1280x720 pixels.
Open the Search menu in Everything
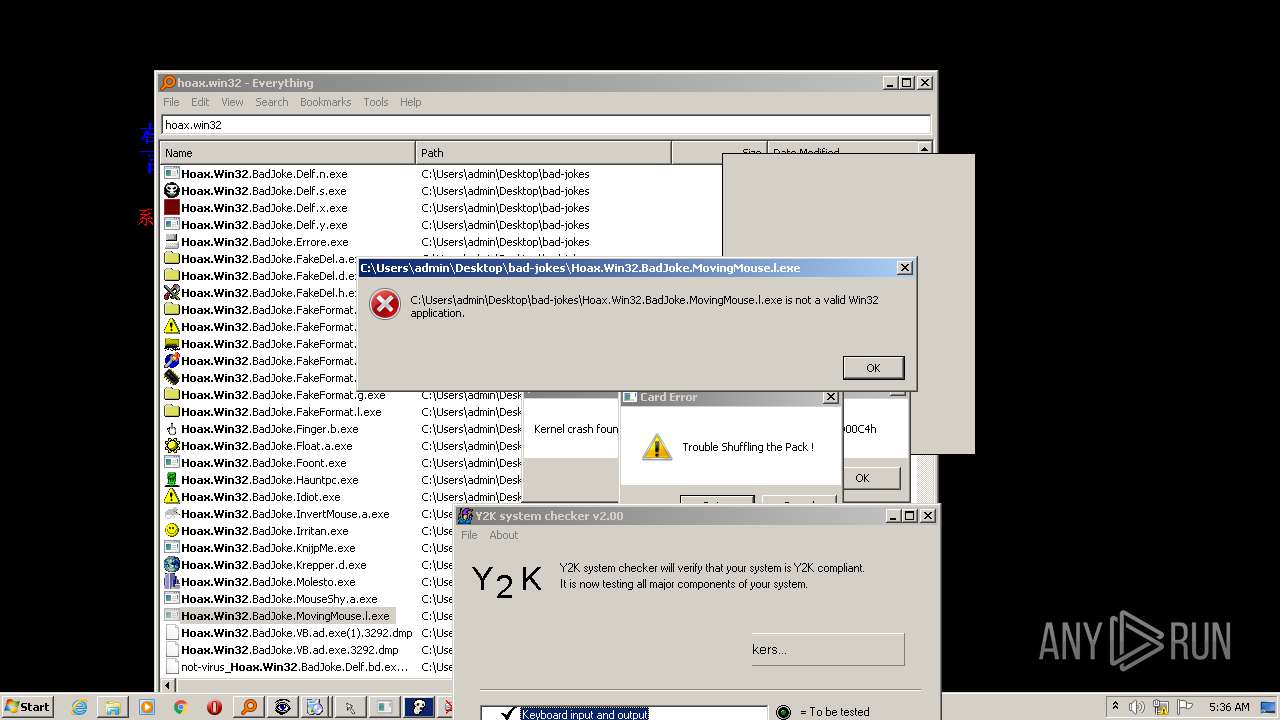pyautogui.click(x=271, y=102)
